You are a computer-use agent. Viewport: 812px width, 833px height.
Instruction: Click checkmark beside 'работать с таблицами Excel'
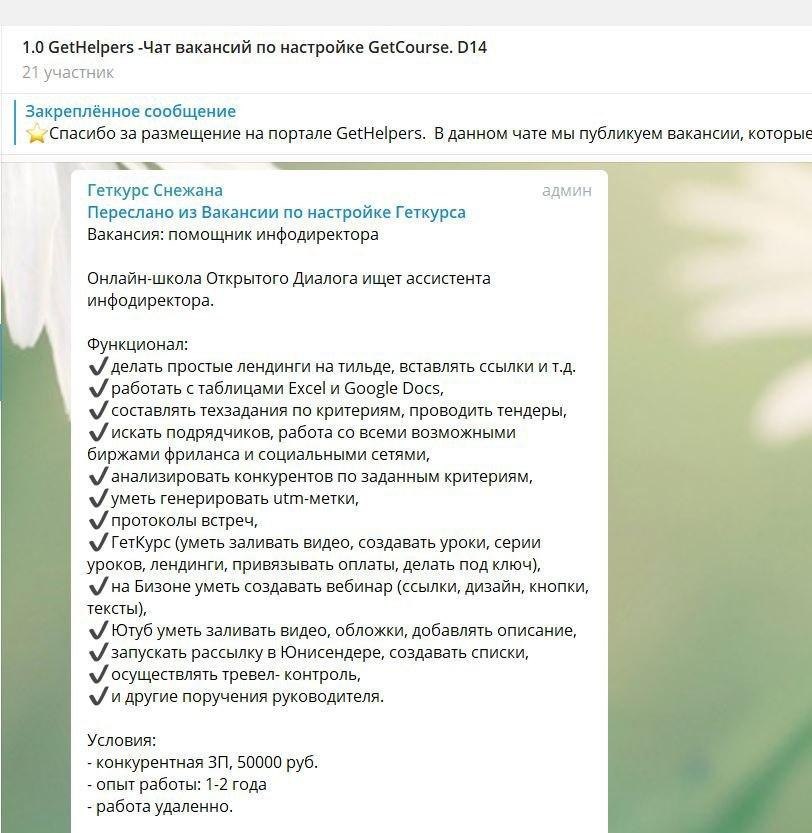[98, 388]
